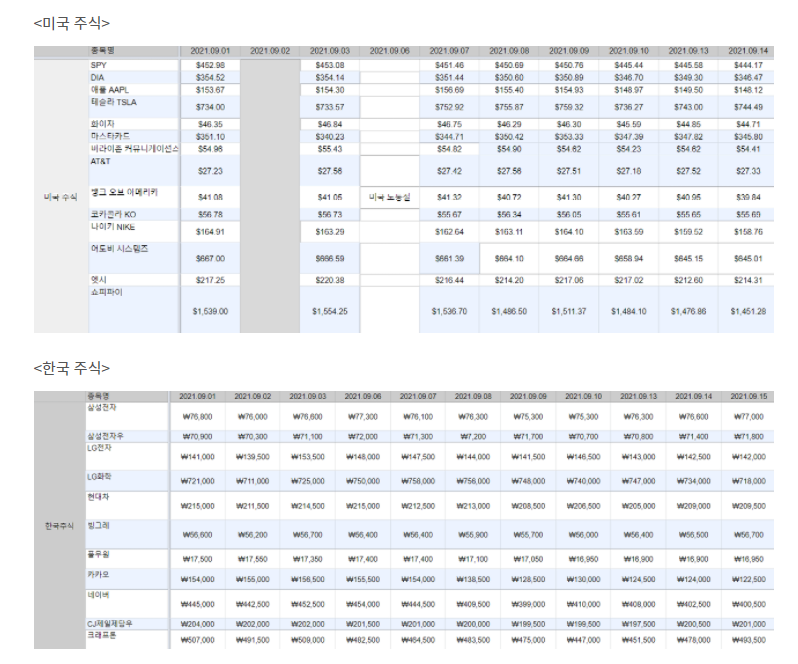Select the 마스터카드 row label

pyautogui.click(x=110, y=136)
